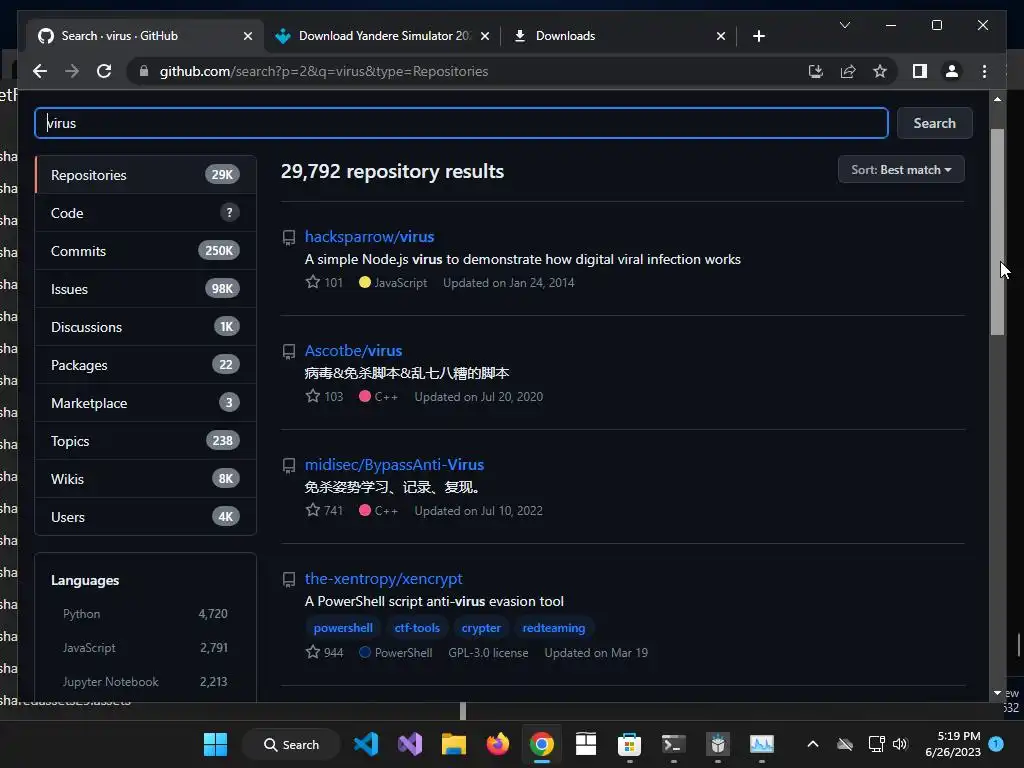The height and width of the screenshot is (768, 1024).
Task: Open the ctf-tools topic tag
Action: click(417, 628)
